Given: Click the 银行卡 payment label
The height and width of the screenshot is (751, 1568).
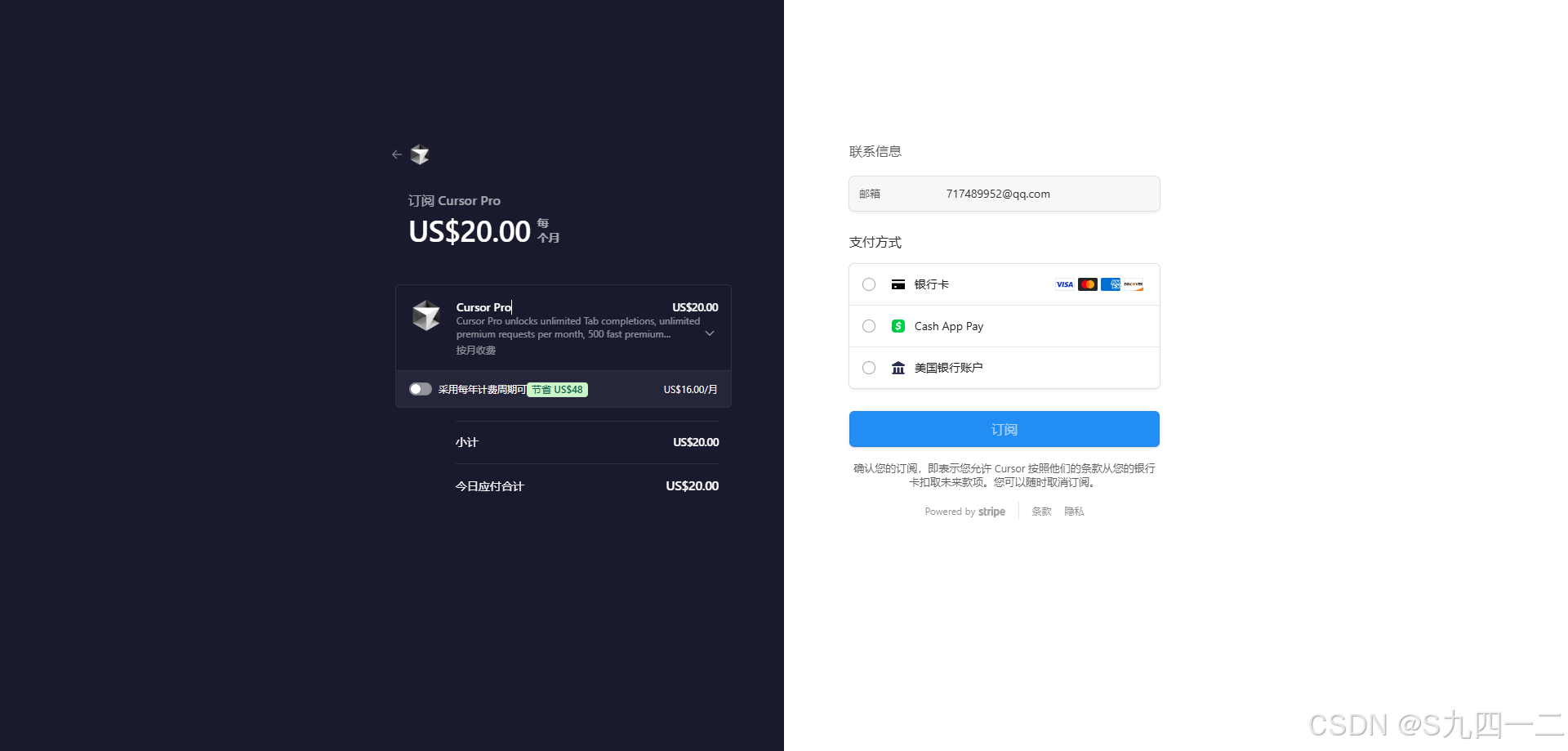Looking at the screenshot, I should pos(932,284).
